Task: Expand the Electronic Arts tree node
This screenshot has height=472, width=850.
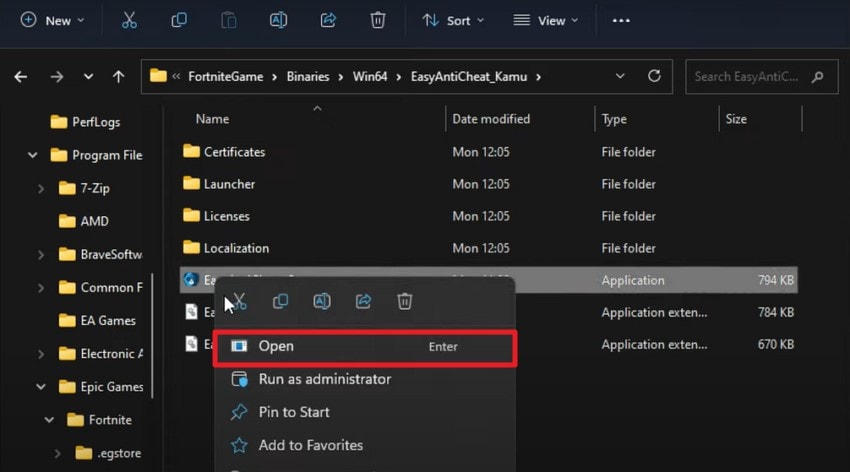Action: [x=41, y=354]
